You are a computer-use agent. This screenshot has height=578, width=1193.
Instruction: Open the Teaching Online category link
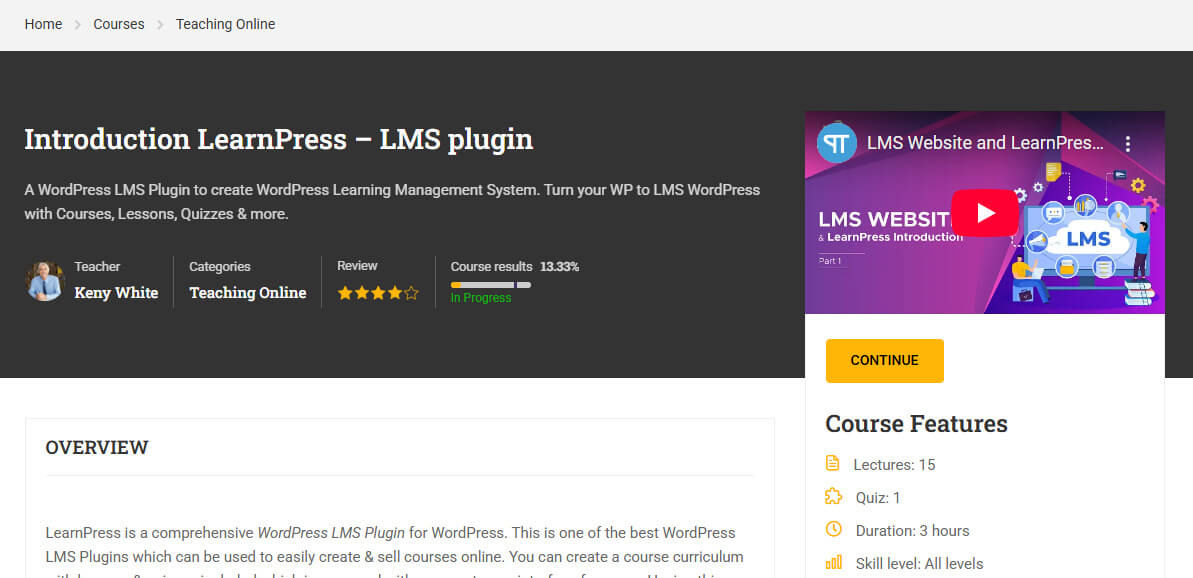[x=248, y=293]
